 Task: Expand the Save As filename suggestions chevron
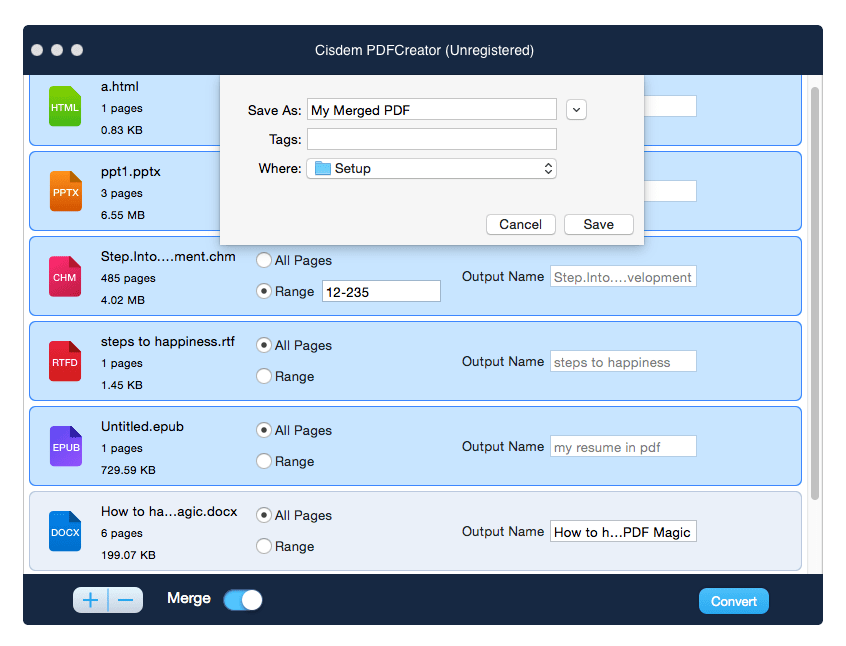tap(576, 110)
